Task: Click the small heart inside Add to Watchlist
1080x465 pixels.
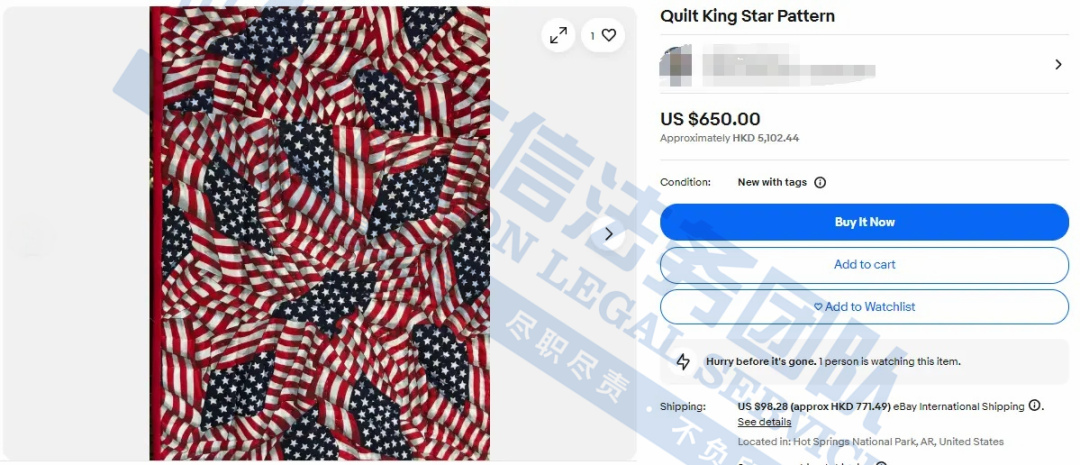Action: (x=818, y=307)
